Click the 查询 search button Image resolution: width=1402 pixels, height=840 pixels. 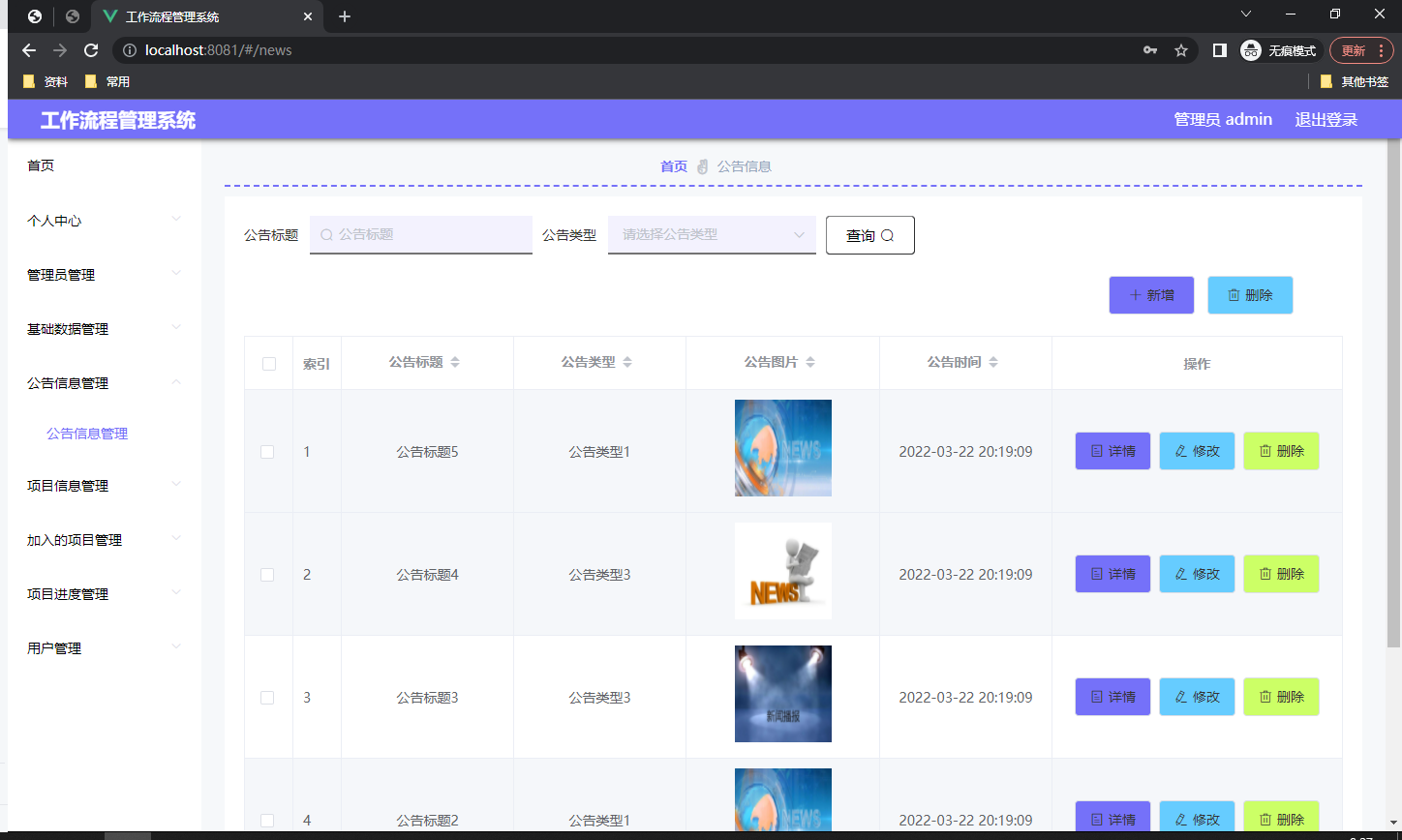[869, 235]
